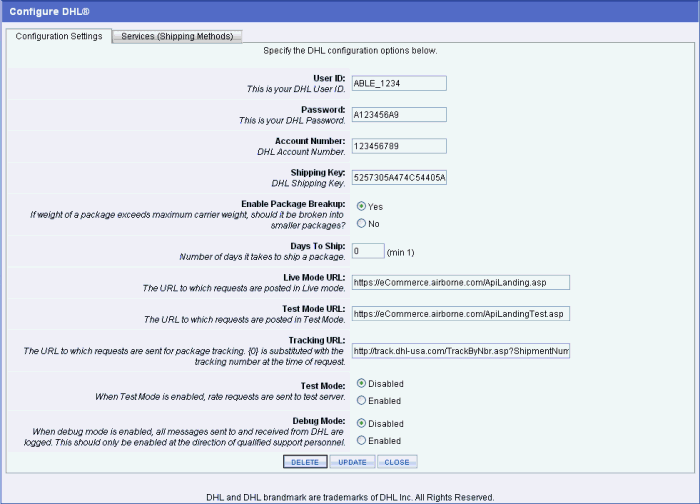The height and width of the screenshot is (504, 700).
Task: Click the 'Account Number:' label
Action: pyautogui.click(x=310, y=141)
